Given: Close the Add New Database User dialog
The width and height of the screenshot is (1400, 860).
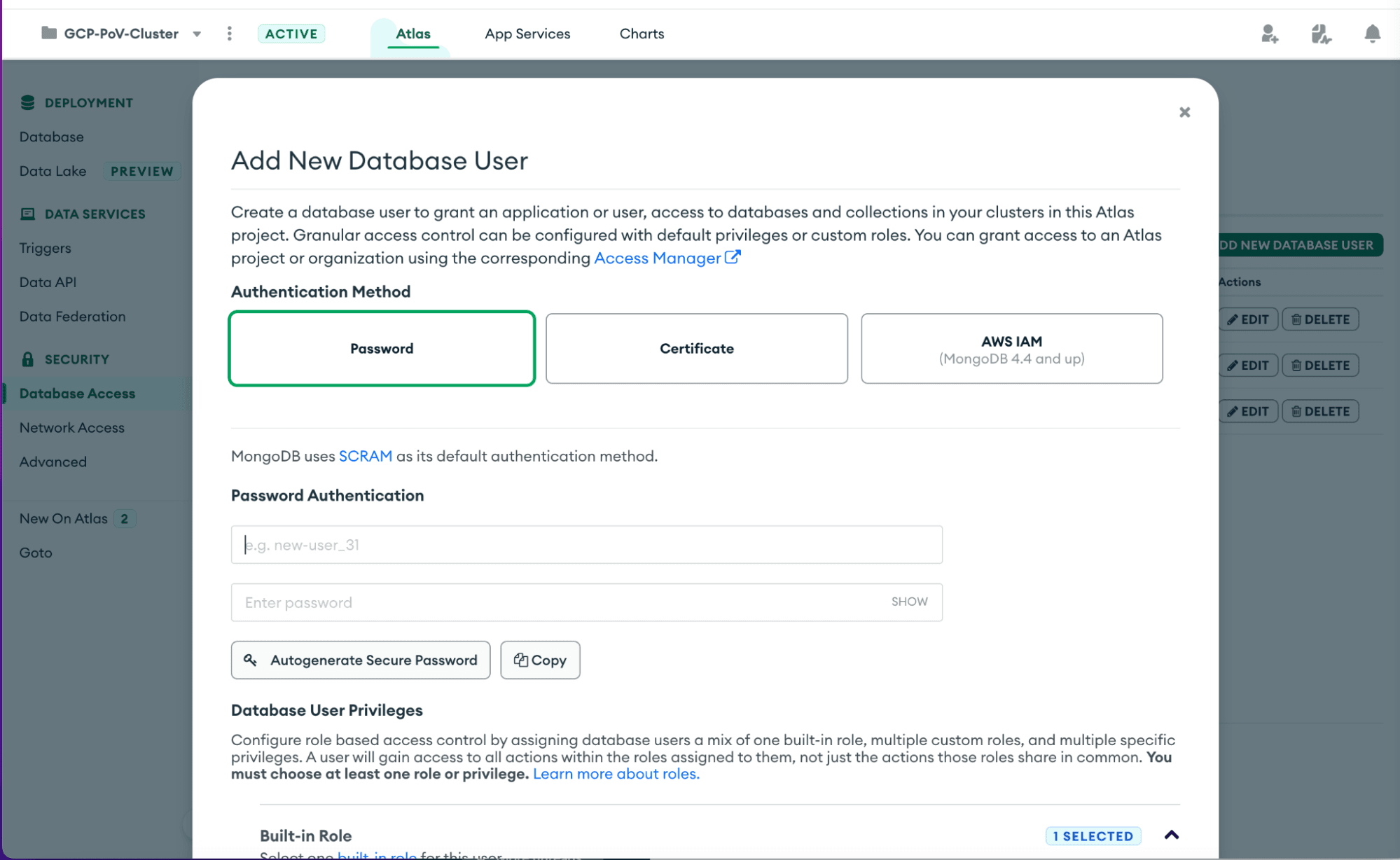Looking at the screenshot, I should coord(1184,112).
